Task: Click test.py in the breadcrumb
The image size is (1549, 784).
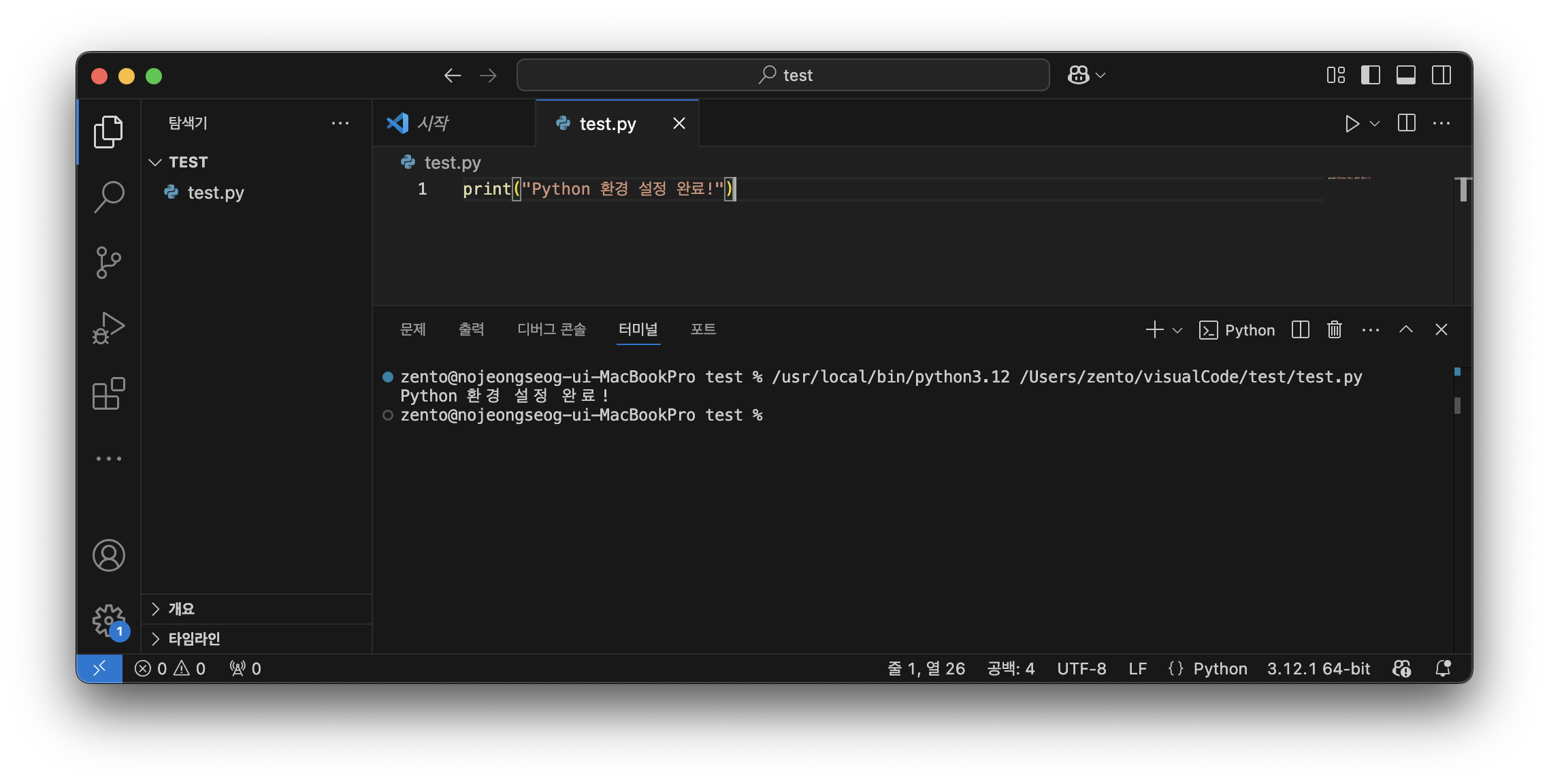Action: click(x=453, y=163)
